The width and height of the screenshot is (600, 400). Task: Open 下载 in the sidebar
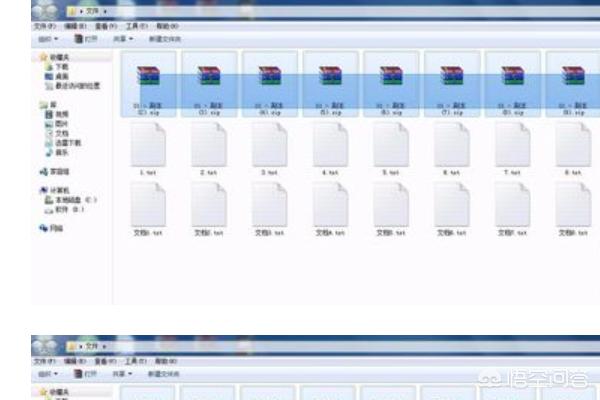coord(57,67)
